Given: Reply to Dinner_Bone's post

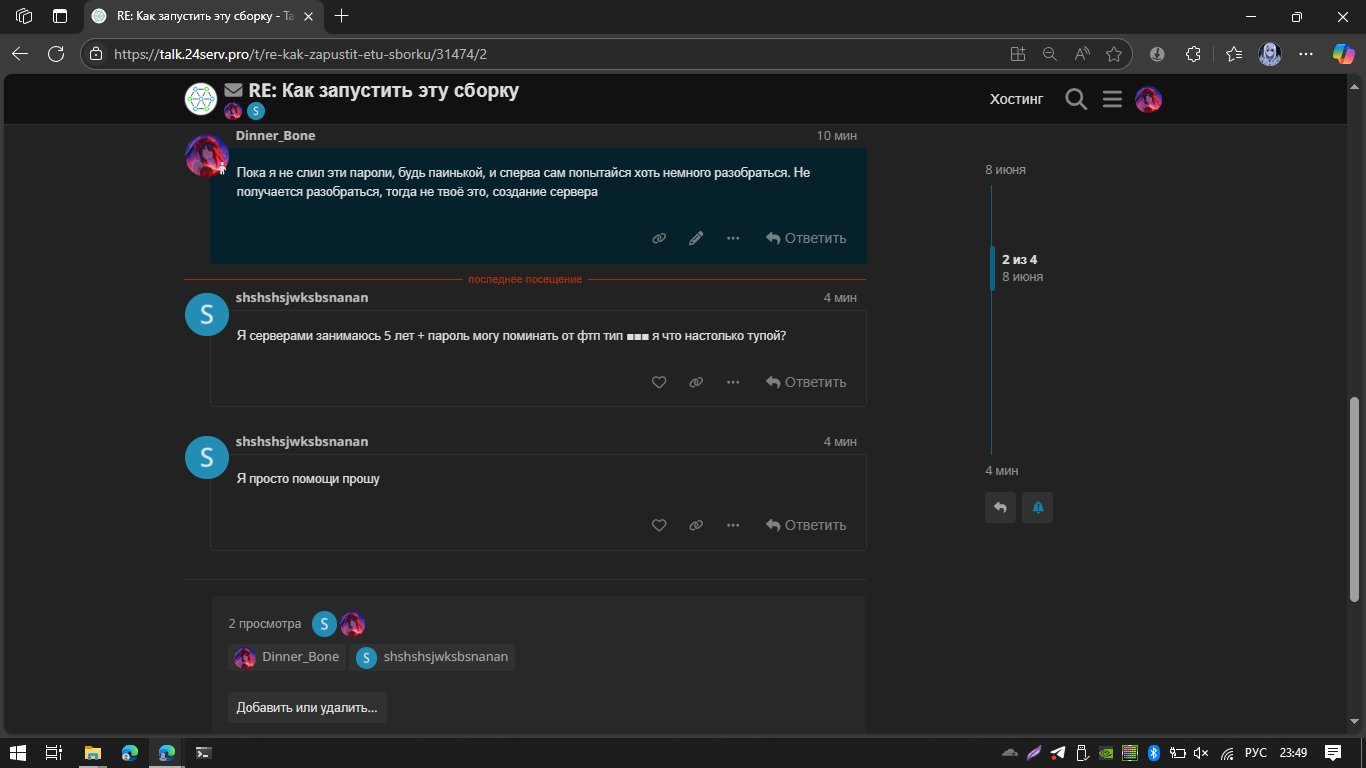Looking at the screenshot, I should (x=806, y=238).
